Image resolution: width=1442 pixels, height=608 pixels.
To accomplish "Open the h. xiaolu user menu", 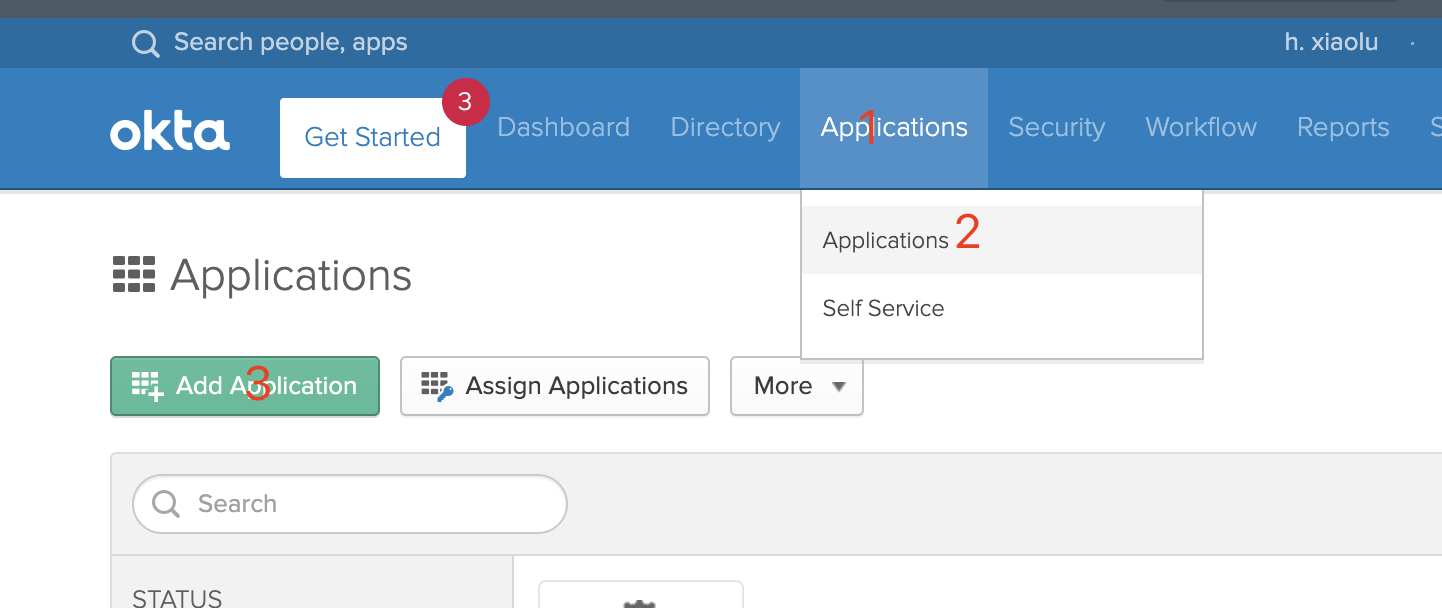I will coord(1331,42).
